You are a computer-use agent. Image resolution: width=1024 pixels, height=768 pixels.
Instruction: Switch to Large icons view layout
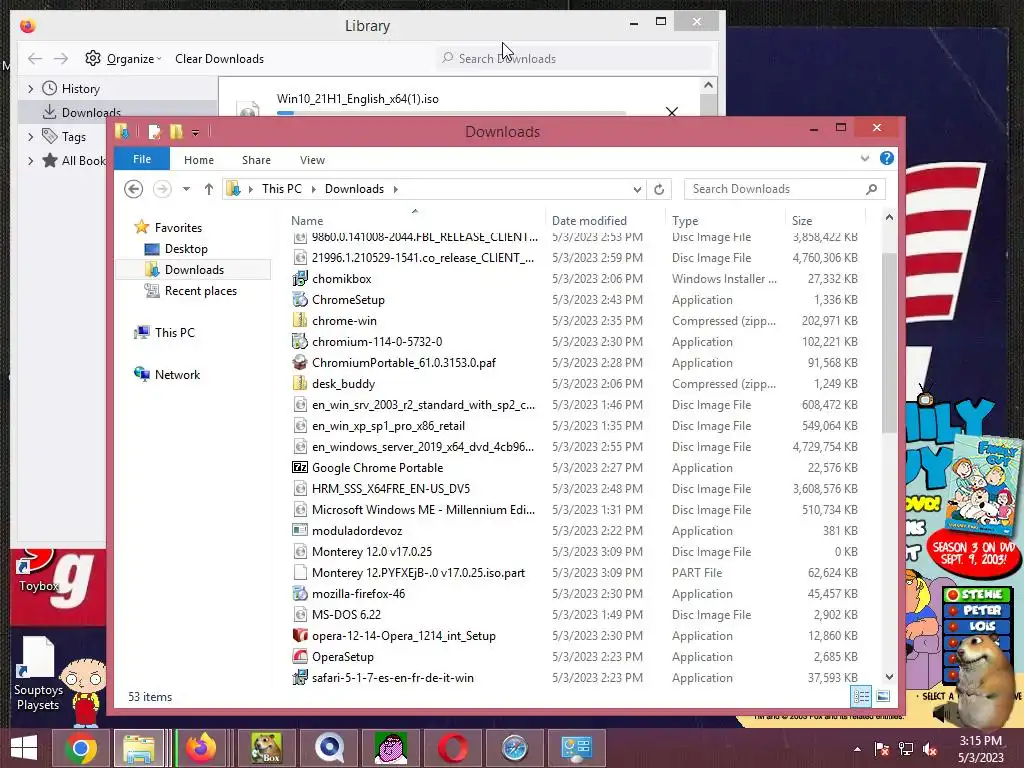[883, 696]
